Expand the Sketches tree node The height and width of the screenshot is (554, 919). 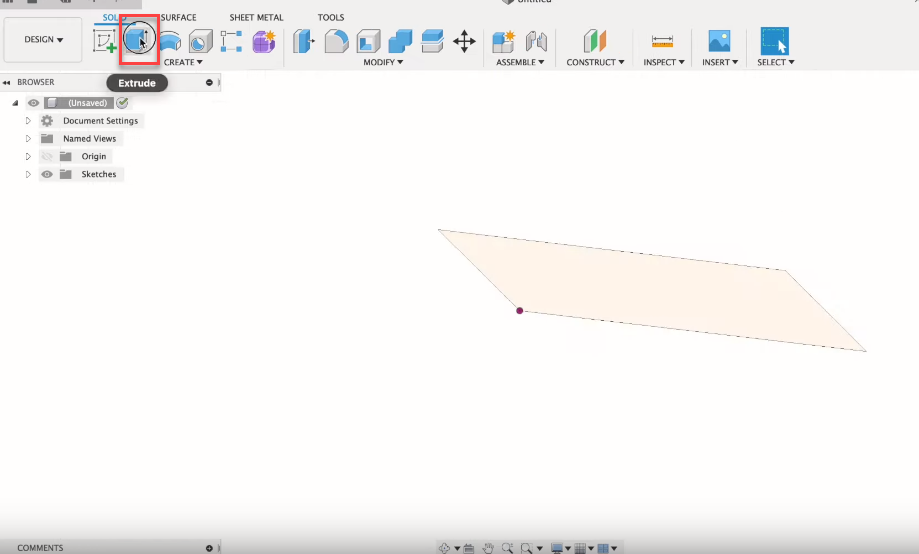click(28, 174)
